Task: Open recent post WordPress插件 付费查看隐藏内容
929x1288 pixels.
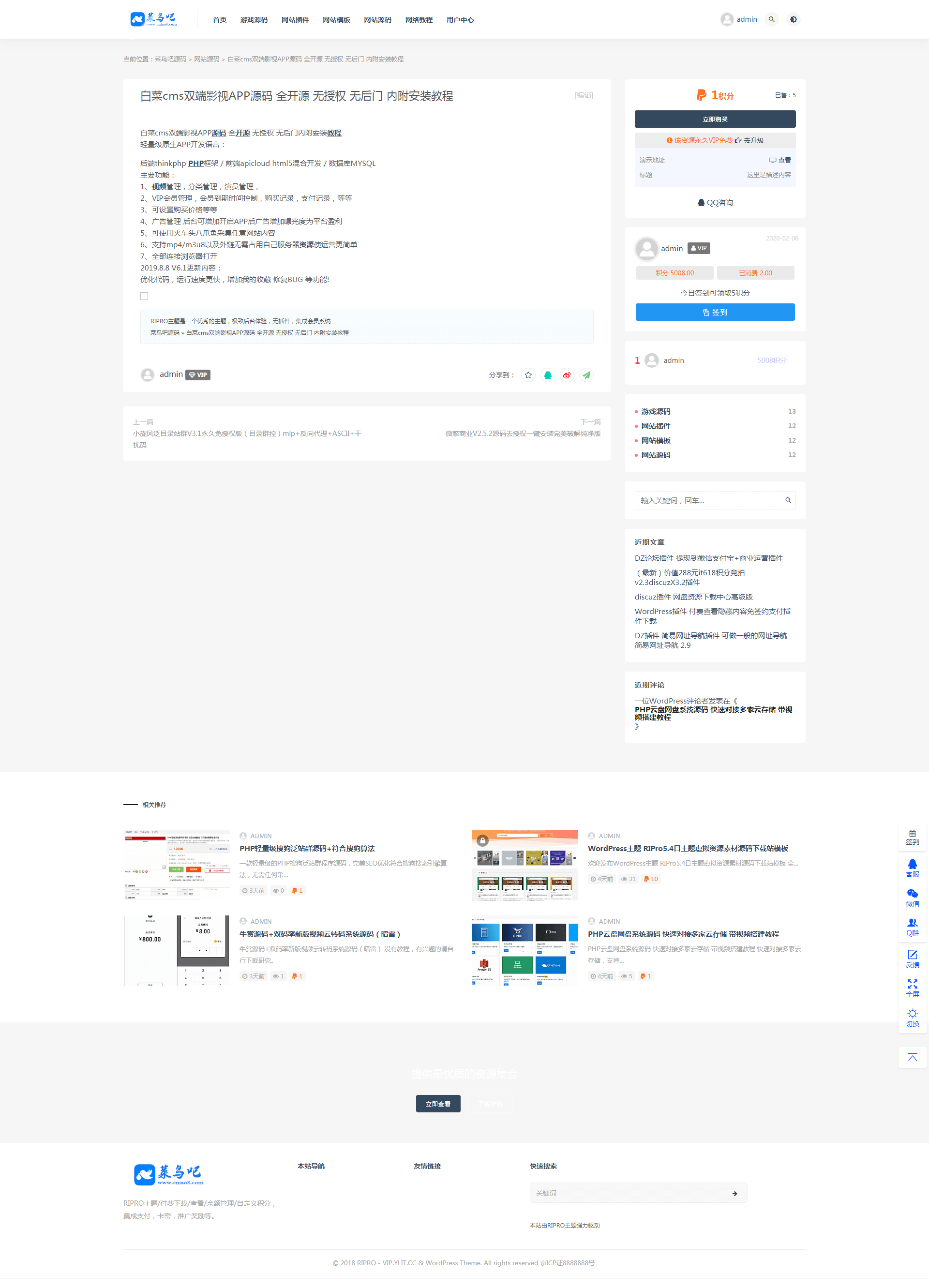Action: click(713, 616)
